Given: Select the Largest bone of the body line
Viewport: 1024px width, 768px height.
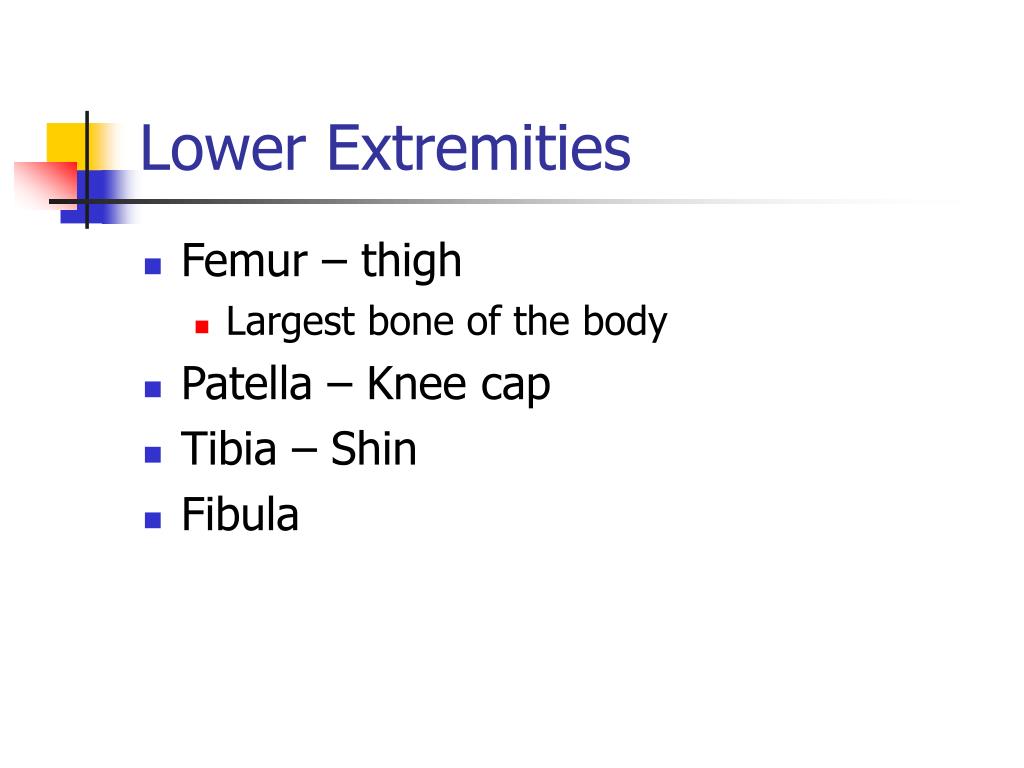Looking at the screenshot, I should click(447, 322).
